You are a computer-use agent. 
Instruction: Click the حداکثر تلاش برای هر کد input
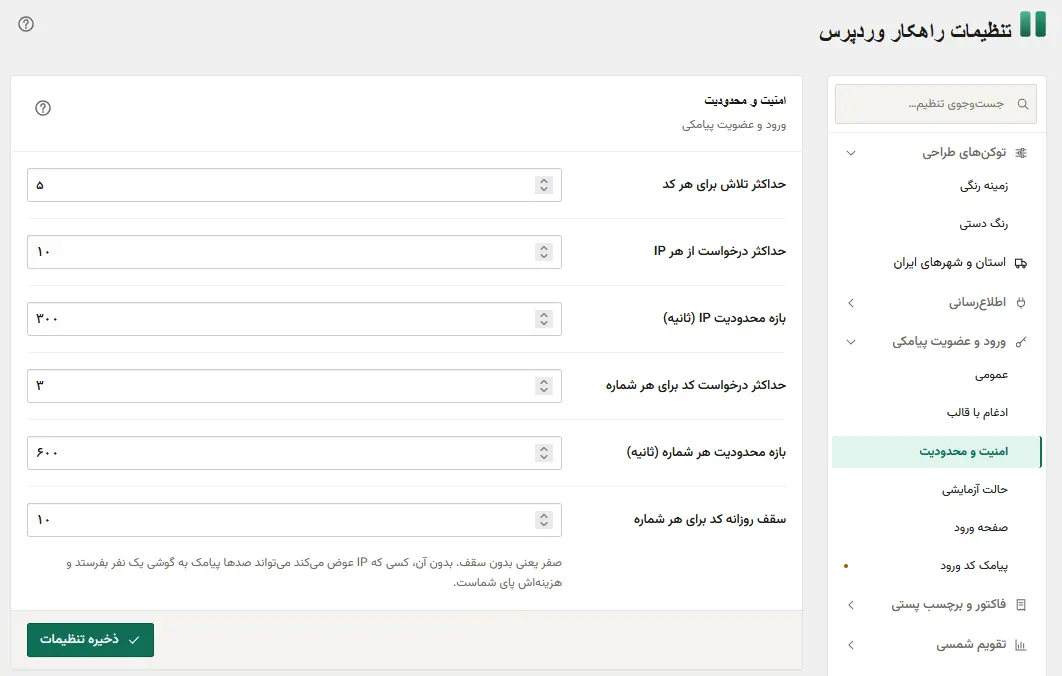tap(294, 185)
